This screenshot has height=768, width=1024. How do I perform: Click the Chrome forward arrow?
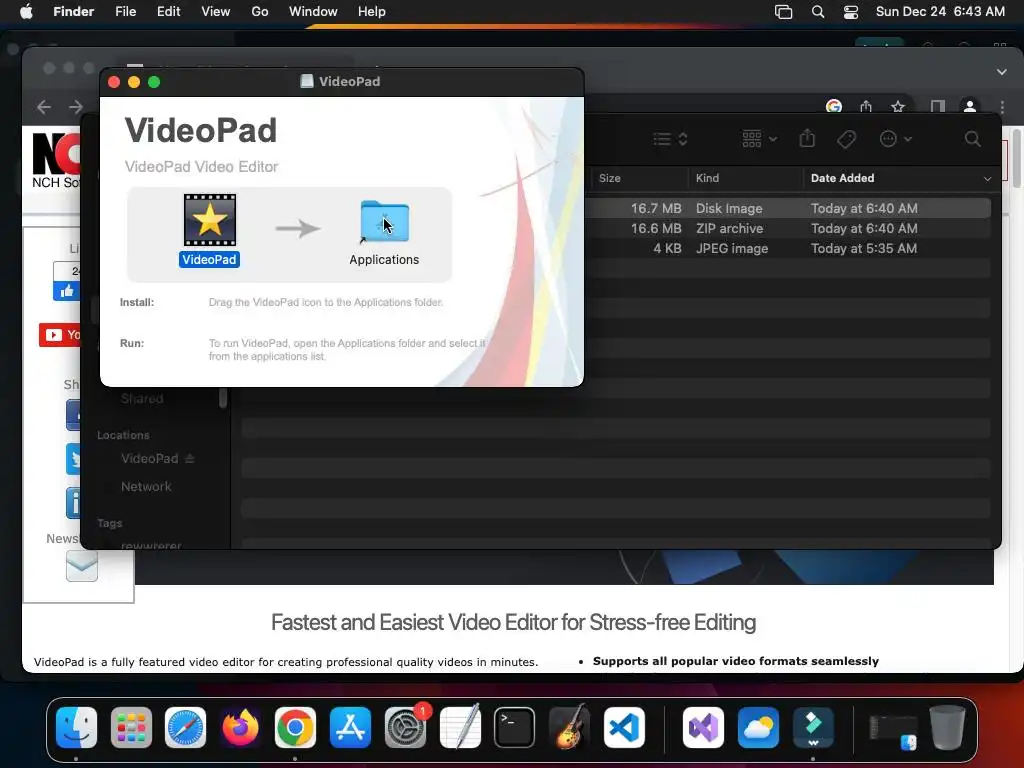pos(76,106)
